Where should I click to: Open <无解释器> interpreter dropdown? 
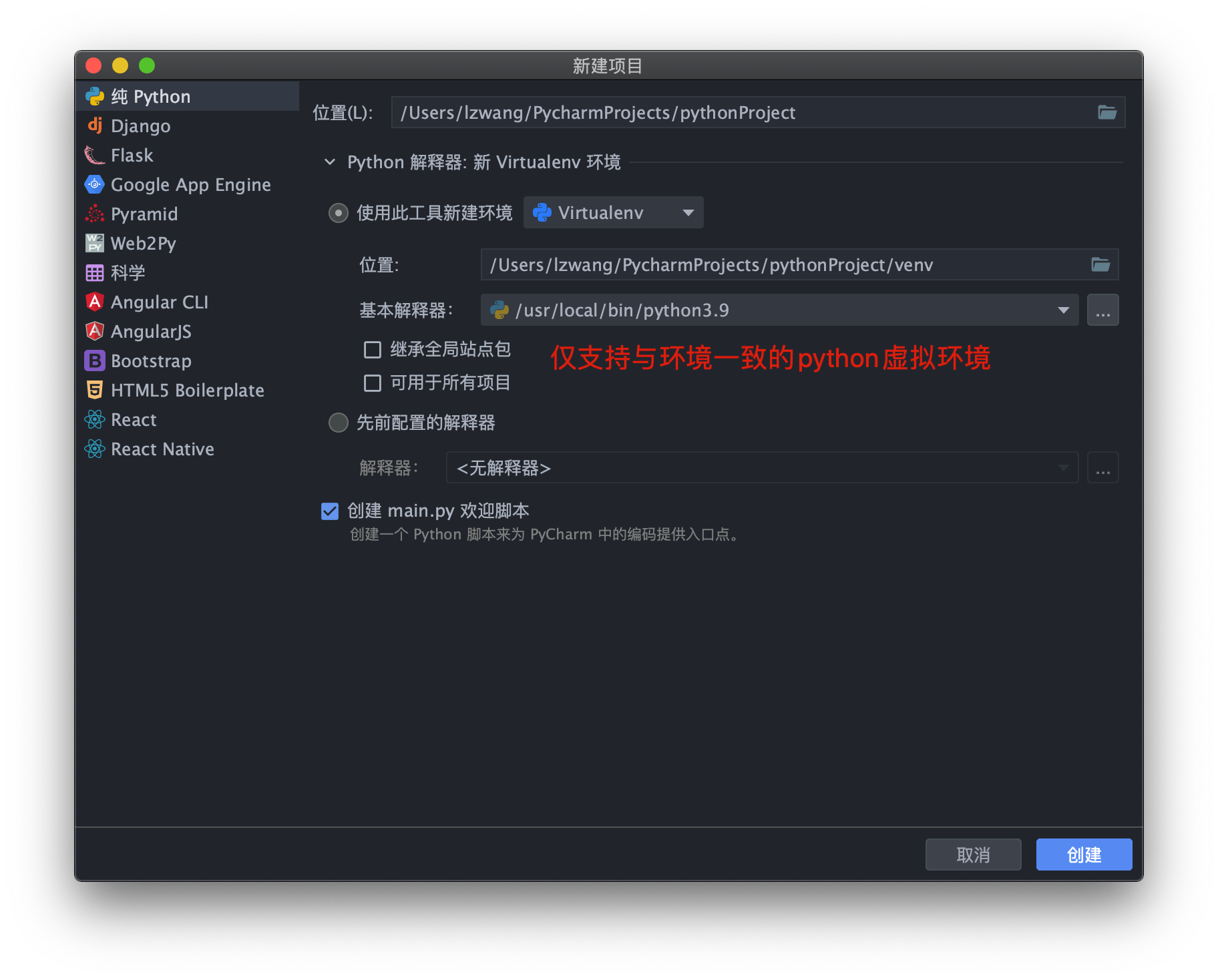tap(762, 468)
